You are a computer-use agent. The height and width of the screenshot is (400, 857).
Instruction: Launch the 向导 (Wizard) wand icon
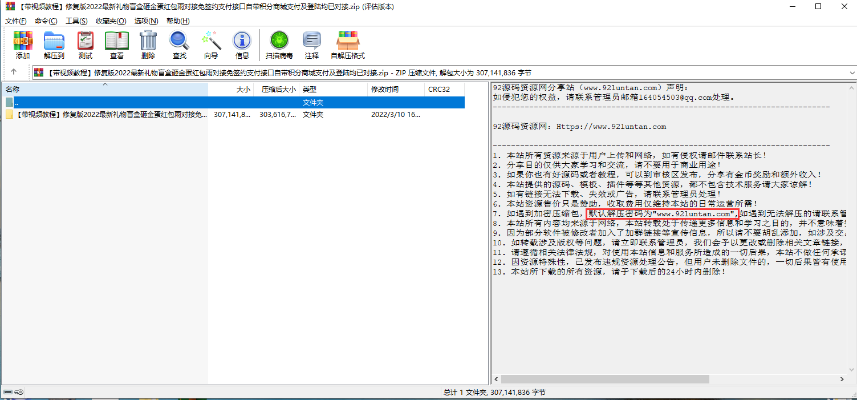[211, 45]
